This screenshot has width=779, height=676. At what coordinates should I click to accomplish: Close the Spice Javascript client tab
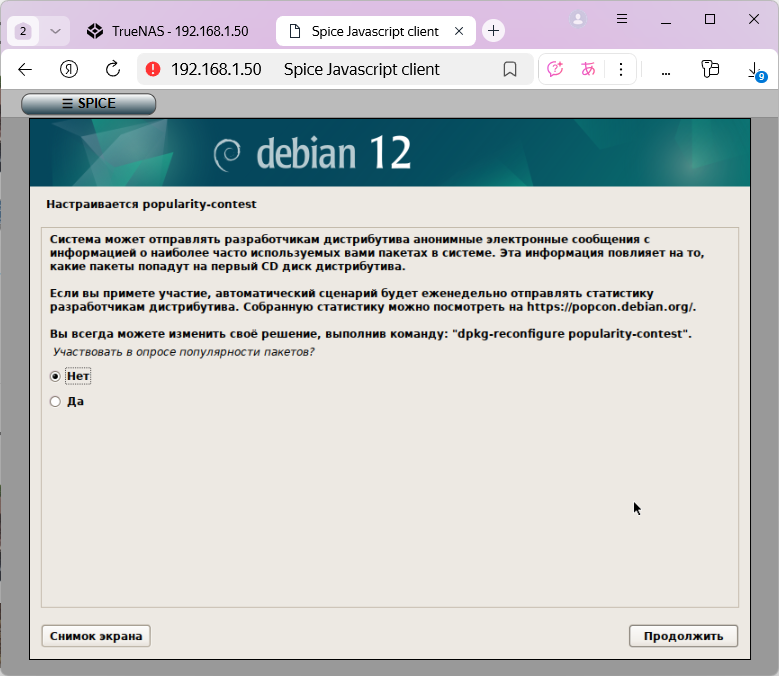(459, 31)
